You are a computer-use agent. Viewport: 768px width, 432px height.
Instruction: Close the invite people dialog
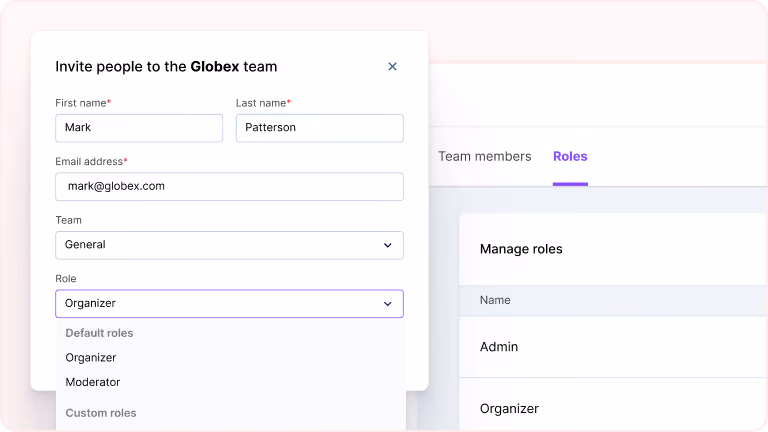point(392,67)
